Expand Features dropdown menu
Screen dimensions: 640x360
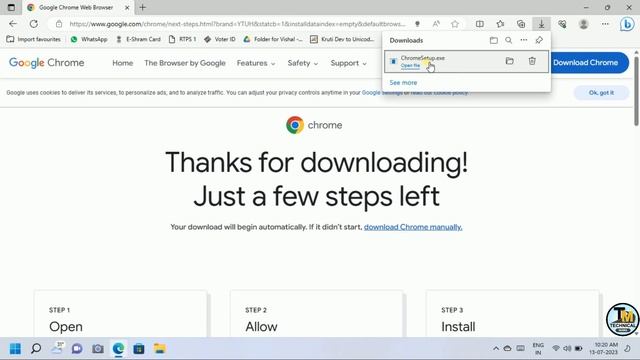256,63
